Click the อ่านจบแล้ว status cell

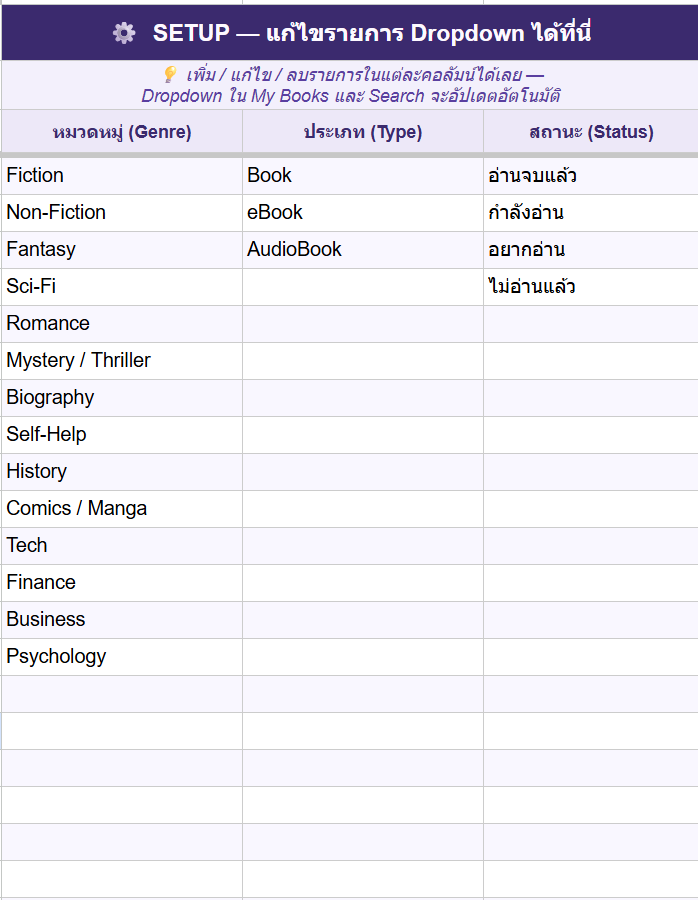[591, 176]
